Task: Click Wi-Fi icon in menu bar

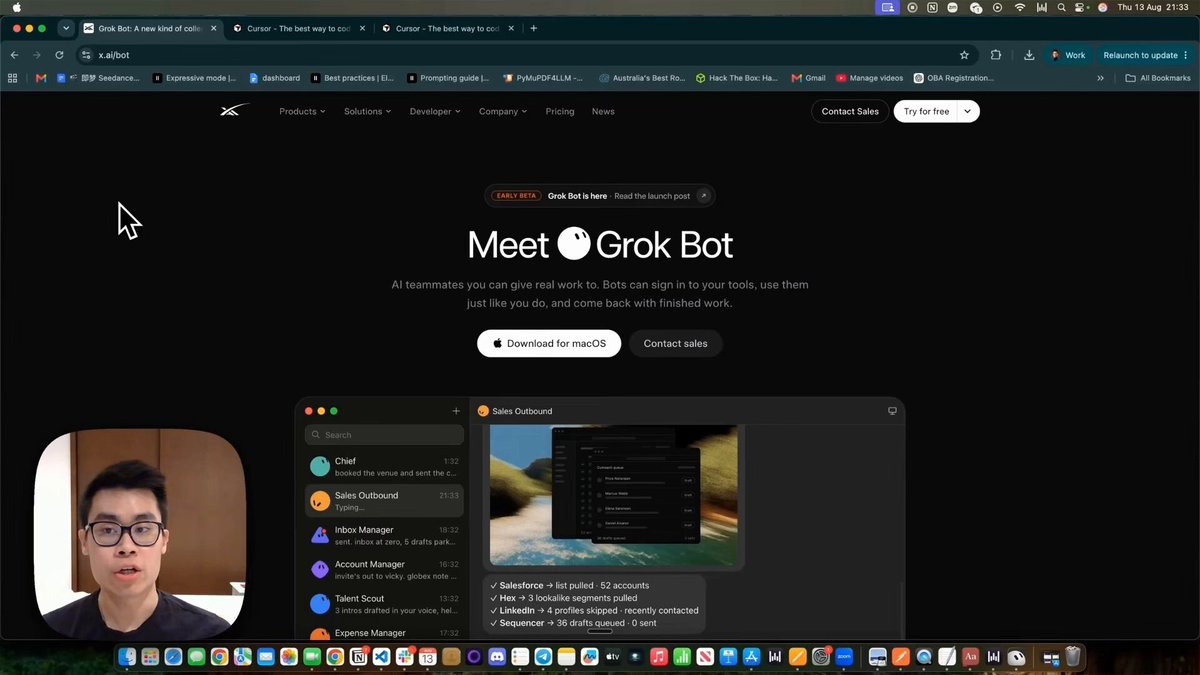Action: (1020, 7)
